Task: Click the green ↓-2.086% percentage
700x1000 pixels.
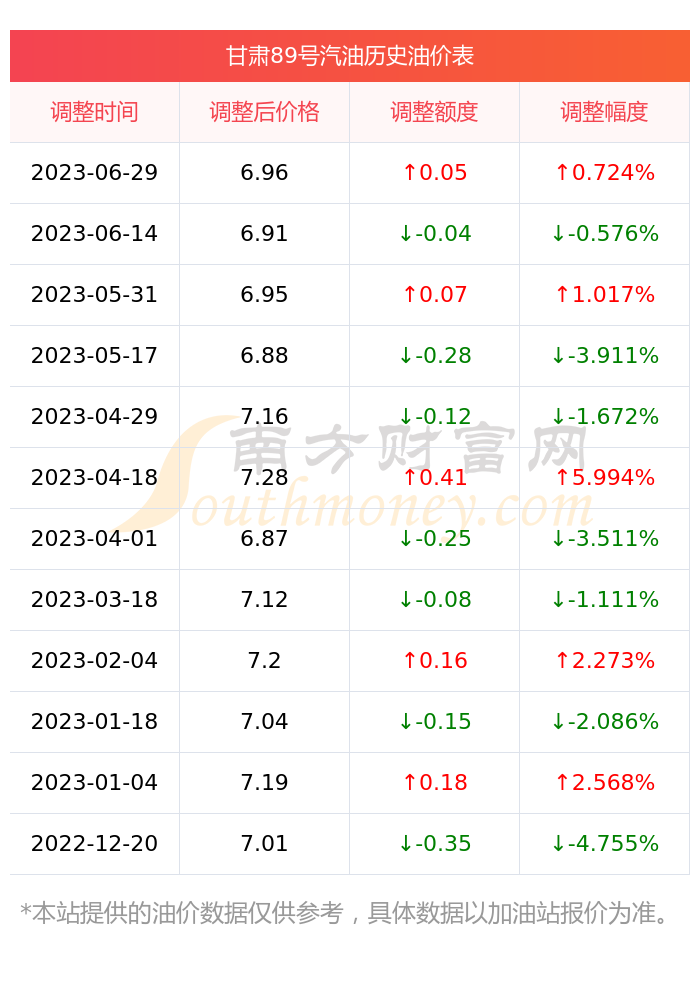Action: click(x=604, y=721)
